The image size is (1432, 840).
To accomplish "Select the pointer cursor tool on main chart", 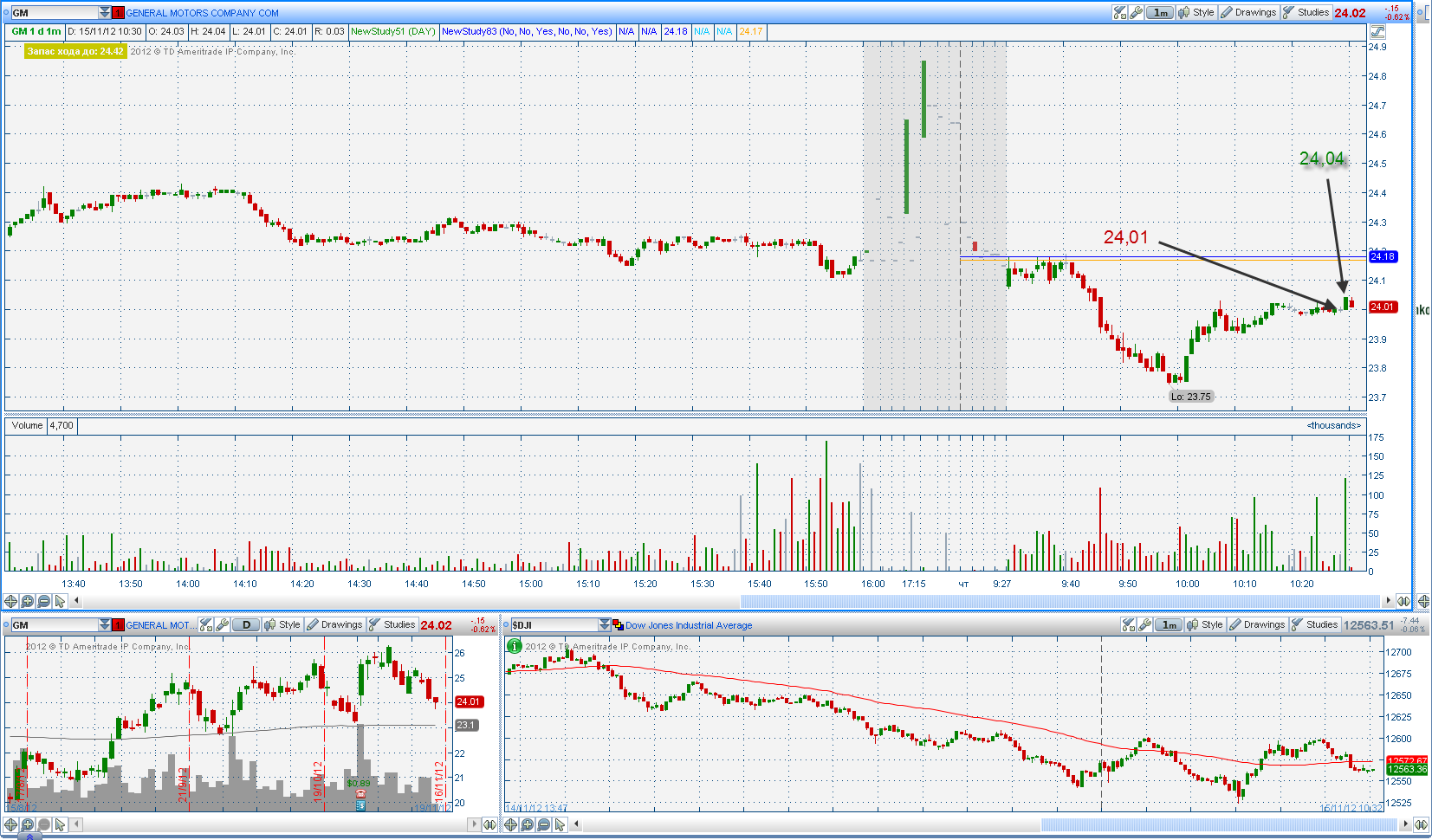I will coord(60,601).
